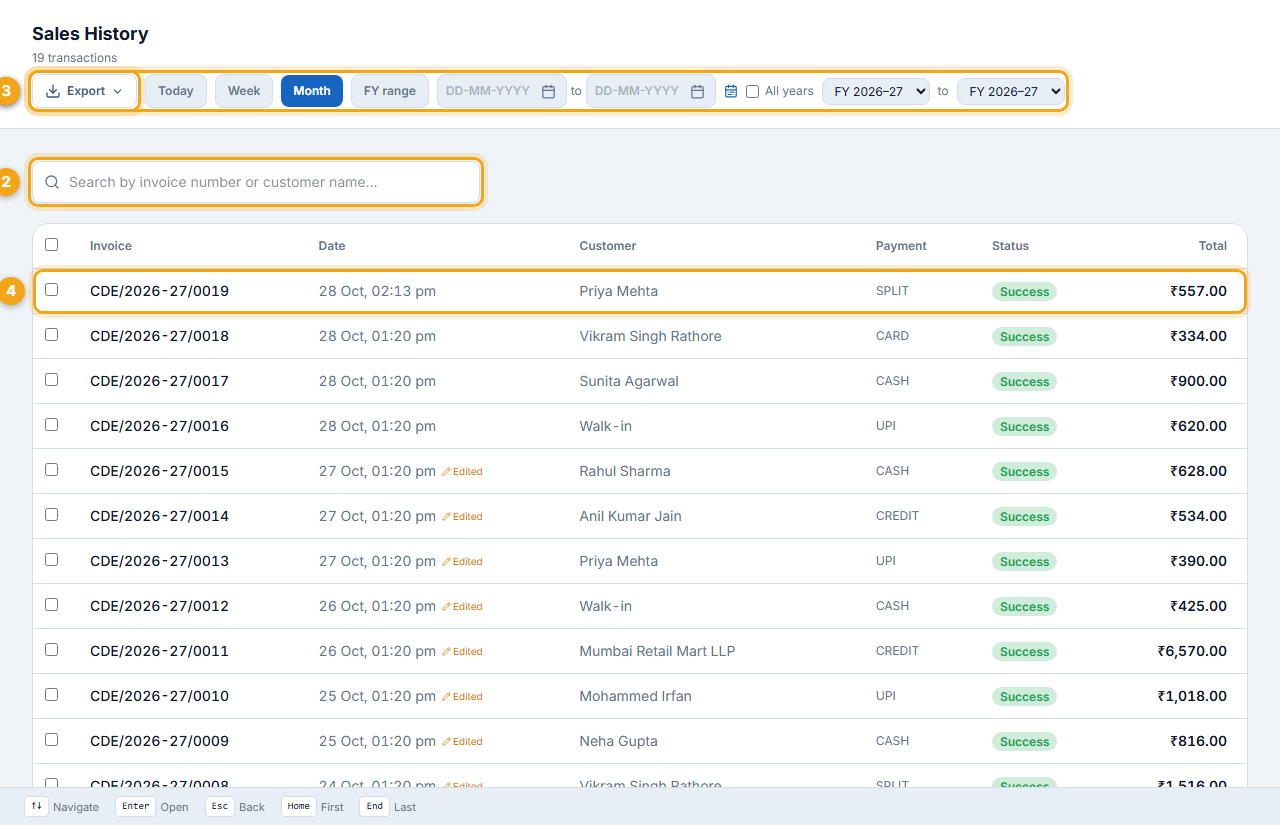Image resolution: width=1280 pixels, height=825 pixels.
Task: Click the Enter key hint in the footer
Action: click(x=135, y=806)
